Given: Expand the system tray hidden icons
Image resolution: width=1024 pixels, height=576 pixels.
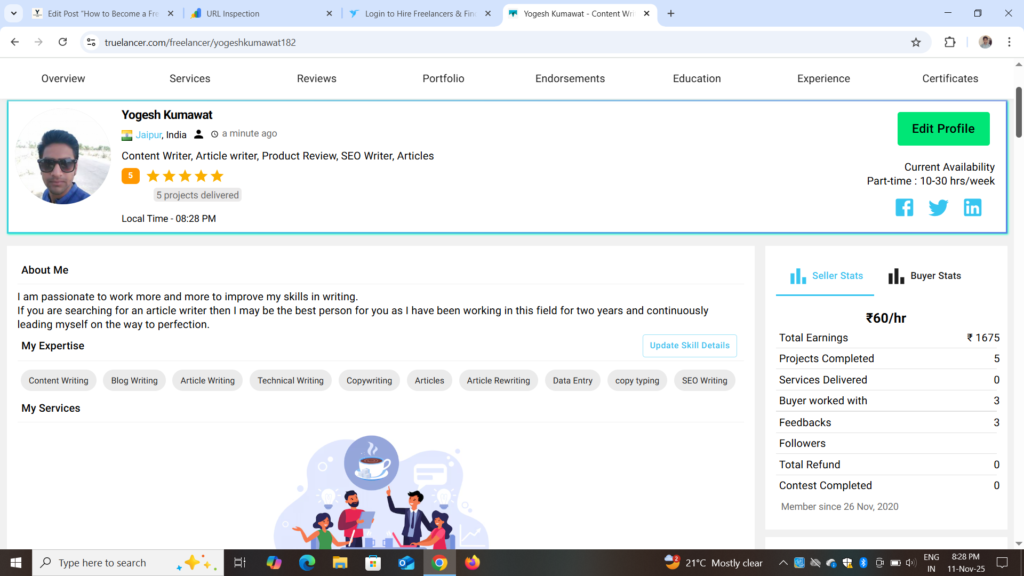Looking at the screenshot, I should pos(782,563).
